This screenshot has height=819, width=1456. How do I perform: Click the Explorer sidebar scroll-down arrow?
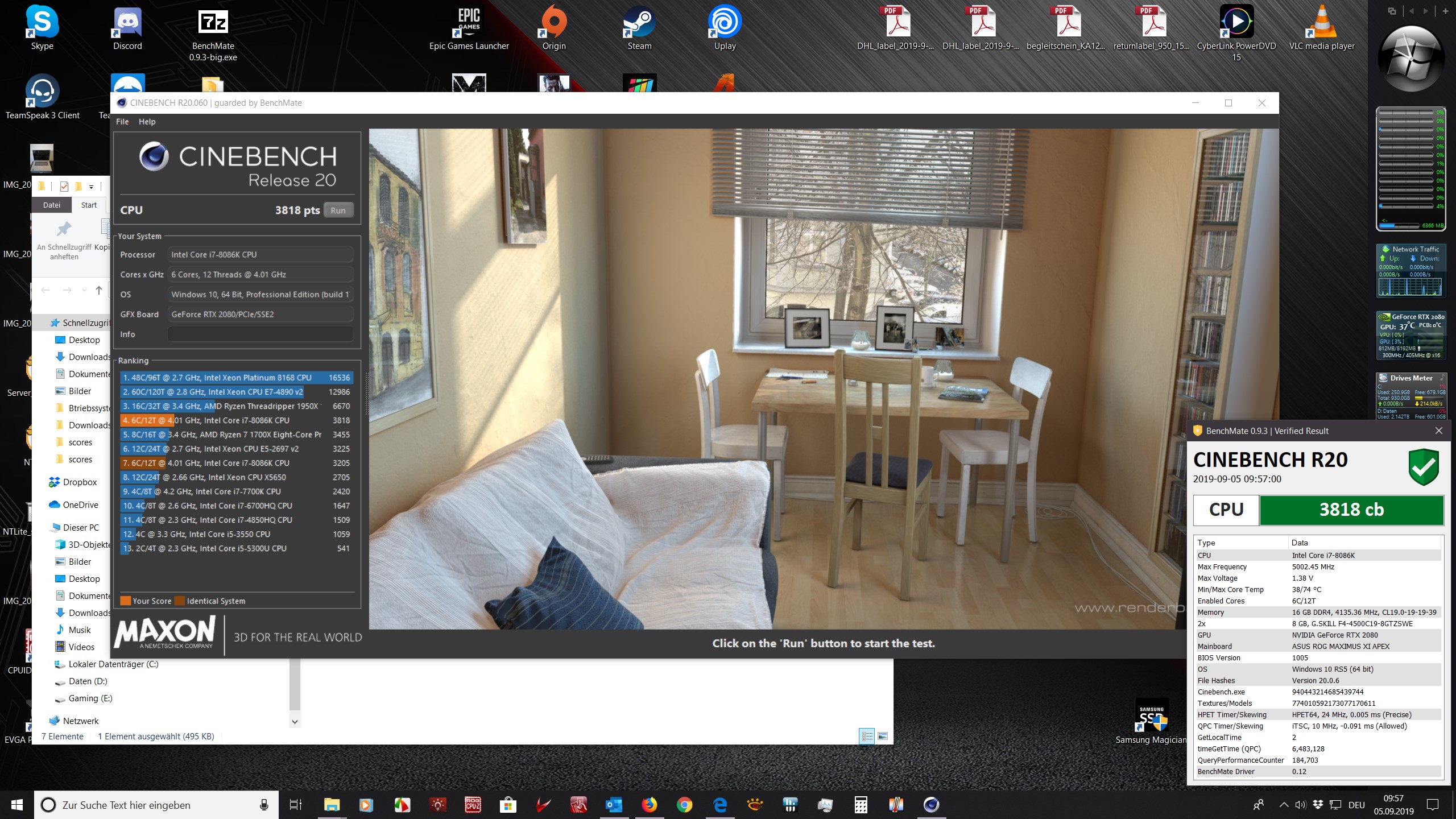(x=295, y=722)
